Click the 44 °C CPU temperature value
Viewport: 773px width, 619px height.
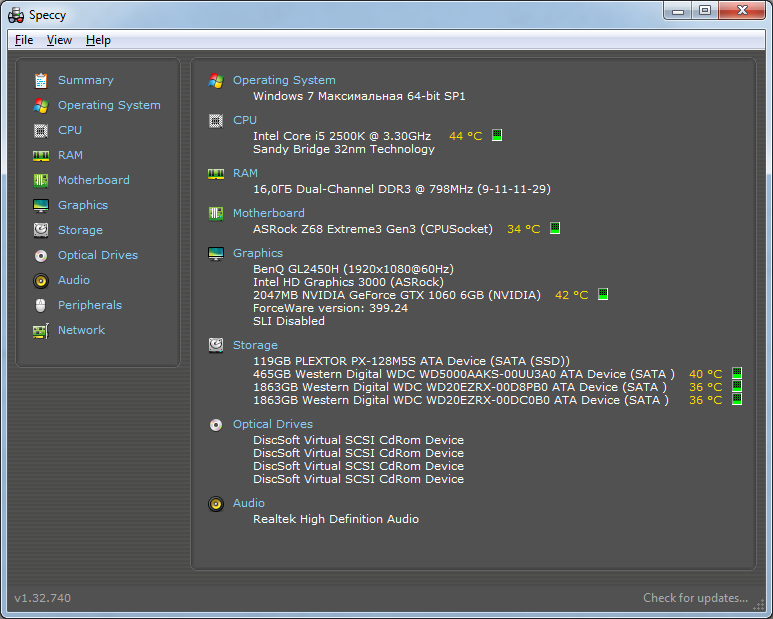[x=465, y=137]
